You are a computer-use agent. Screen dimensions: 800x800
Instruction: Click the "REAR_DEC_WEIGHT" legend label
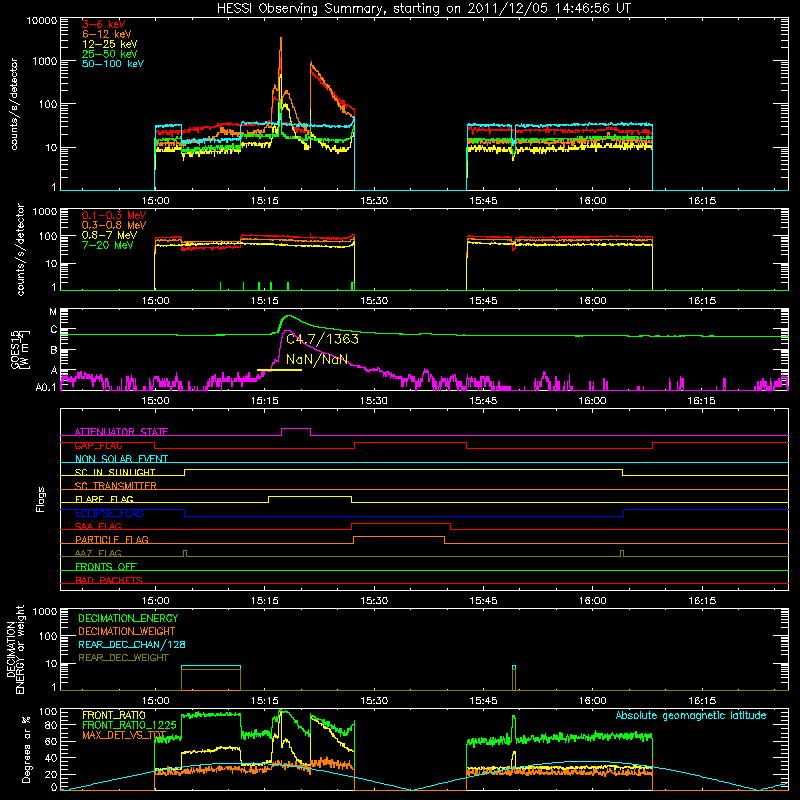click(x=123, y=658)
